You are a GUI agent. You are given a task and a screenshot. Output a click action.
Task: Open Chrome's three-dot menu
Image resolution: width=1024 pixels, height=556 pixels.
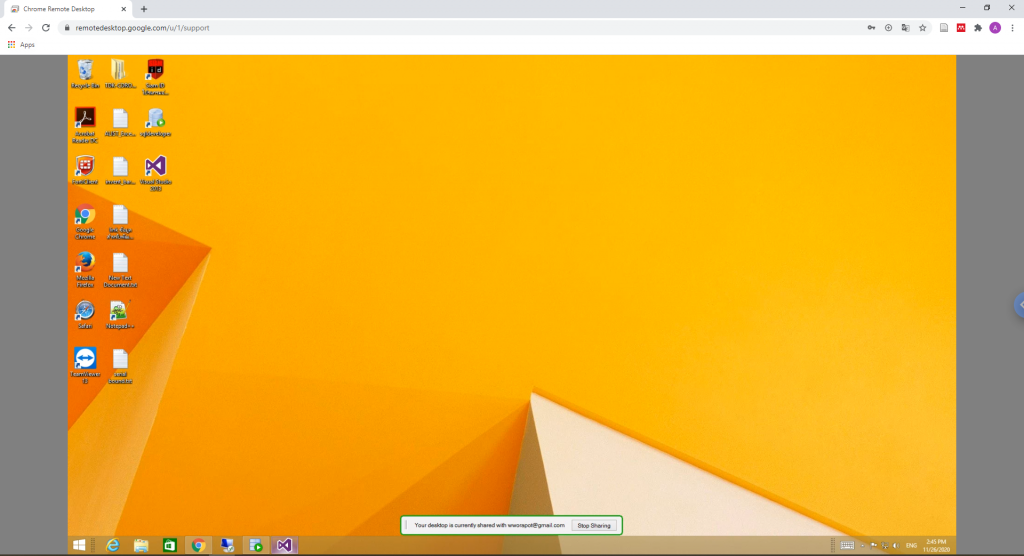click(x=1012, y=28)
